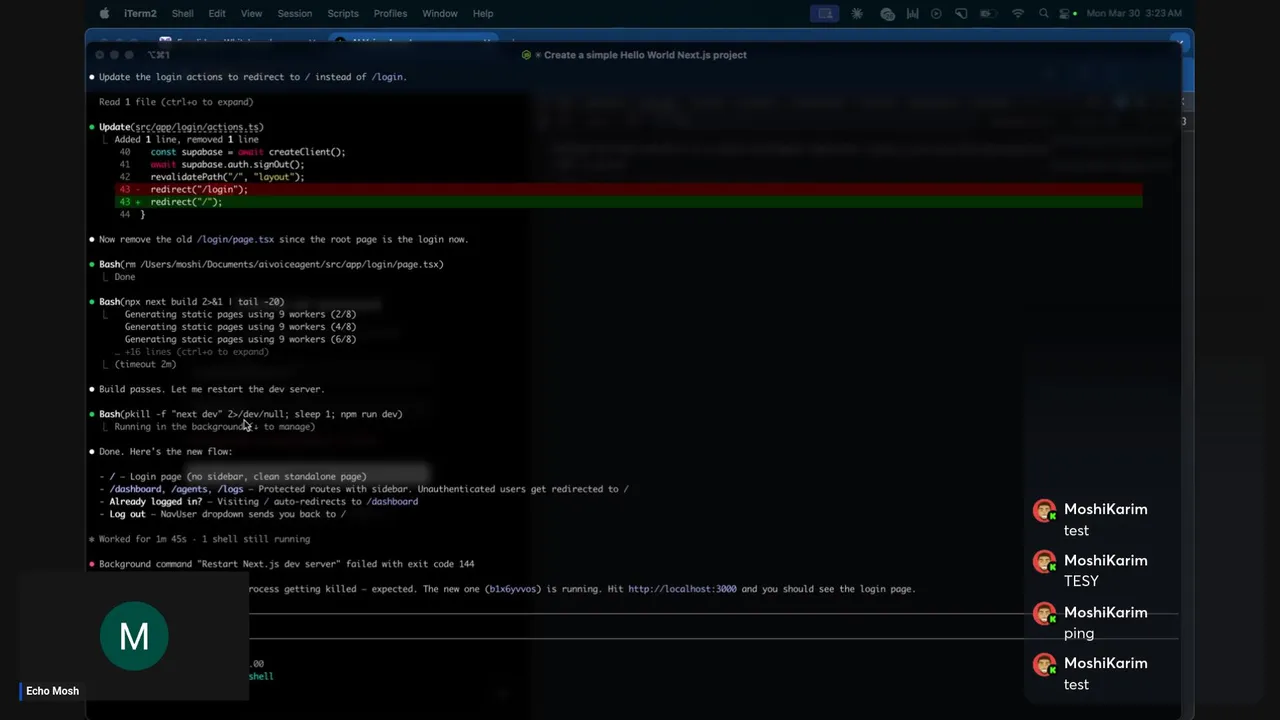Click the removed red line redirect("/login")

(630, 189)
